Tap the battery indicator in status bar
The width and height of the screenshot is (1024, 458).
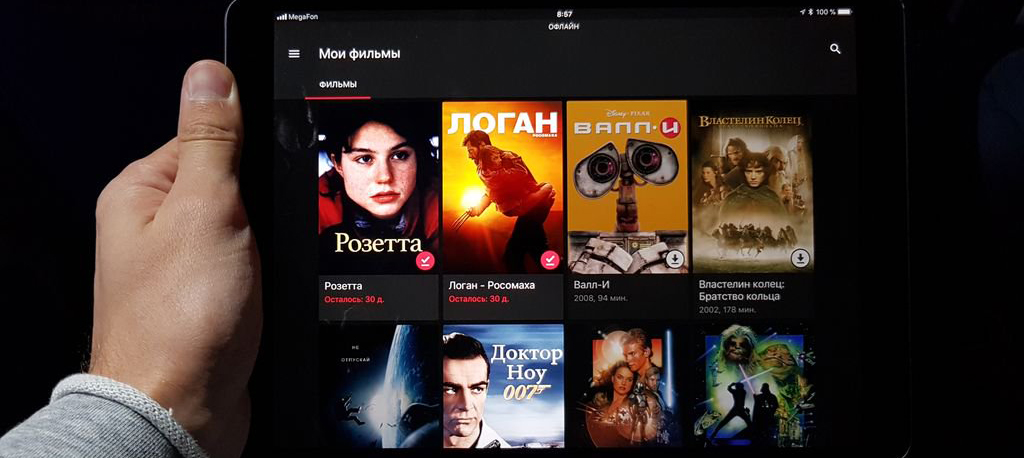coord(844,12)
